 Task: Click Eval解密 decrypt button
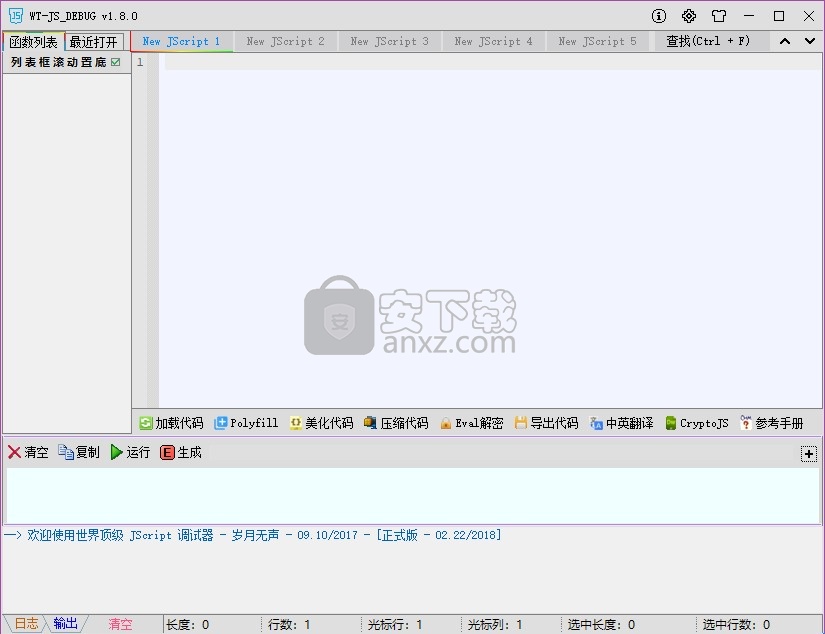click(471, 423)
